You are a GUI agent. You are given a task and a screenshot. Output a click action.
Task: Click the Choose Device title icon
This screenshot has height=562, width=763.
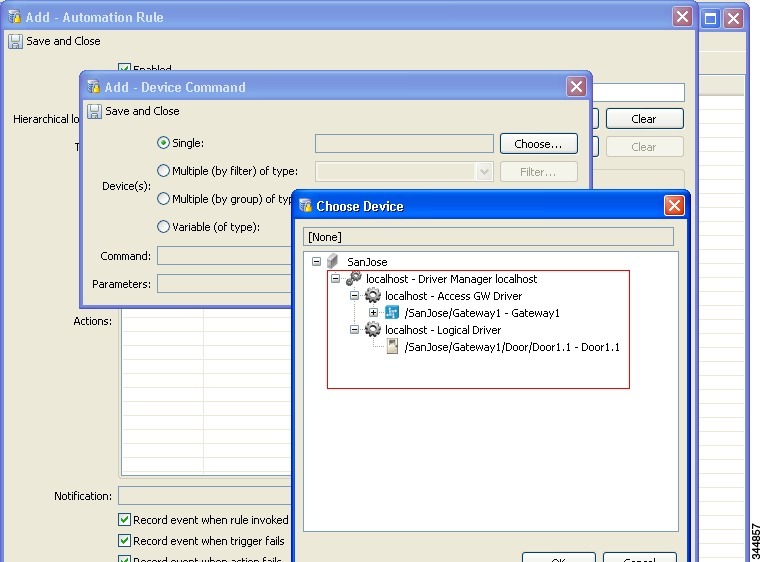(306, 206)
